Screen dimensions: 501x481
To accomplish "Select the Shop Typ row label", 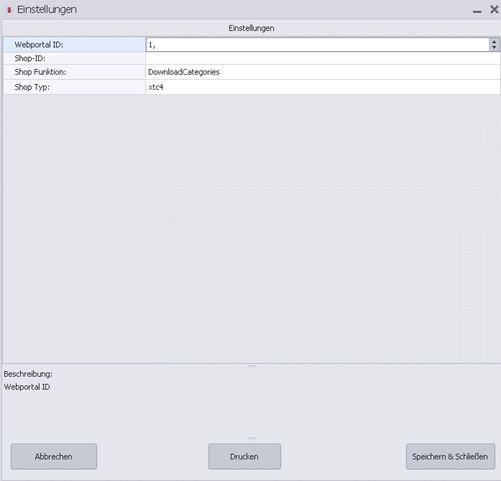I will [74, 87].
